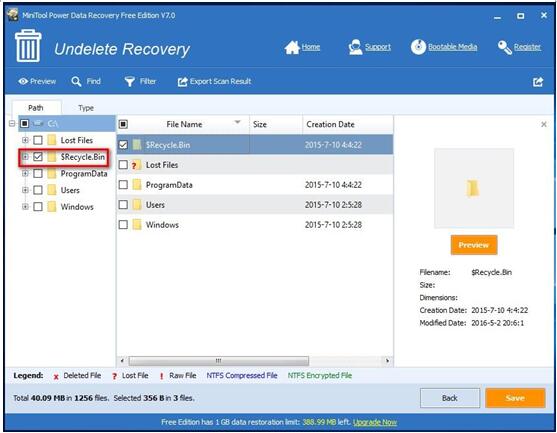
Task: Check the ProgramData box in tree
Action: [38, 173]
